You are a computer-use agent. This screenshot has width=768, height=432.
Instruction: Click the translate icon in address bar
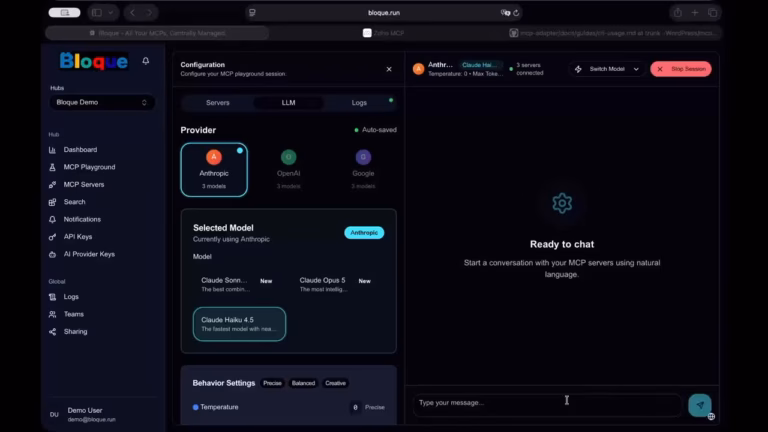505,13
